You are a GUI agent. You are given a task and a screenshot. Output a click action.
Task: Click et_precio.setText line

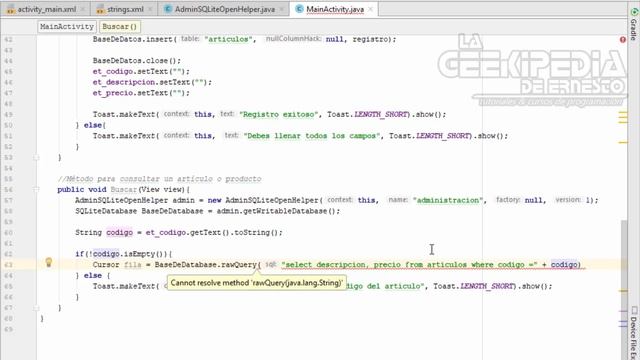(x=141, y=93)
